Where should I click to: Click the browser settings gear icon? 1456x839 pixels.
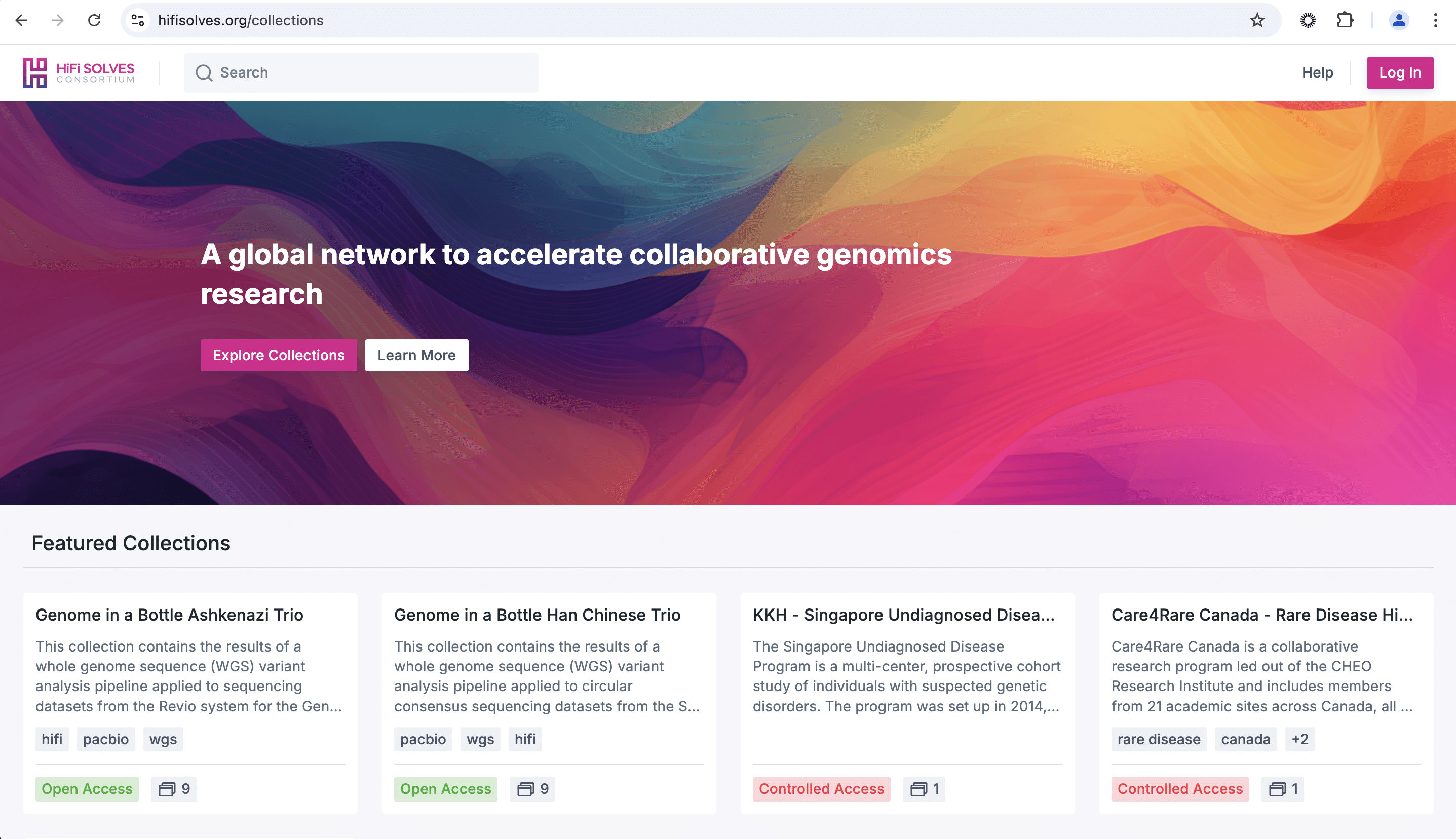pos(1308,20)
